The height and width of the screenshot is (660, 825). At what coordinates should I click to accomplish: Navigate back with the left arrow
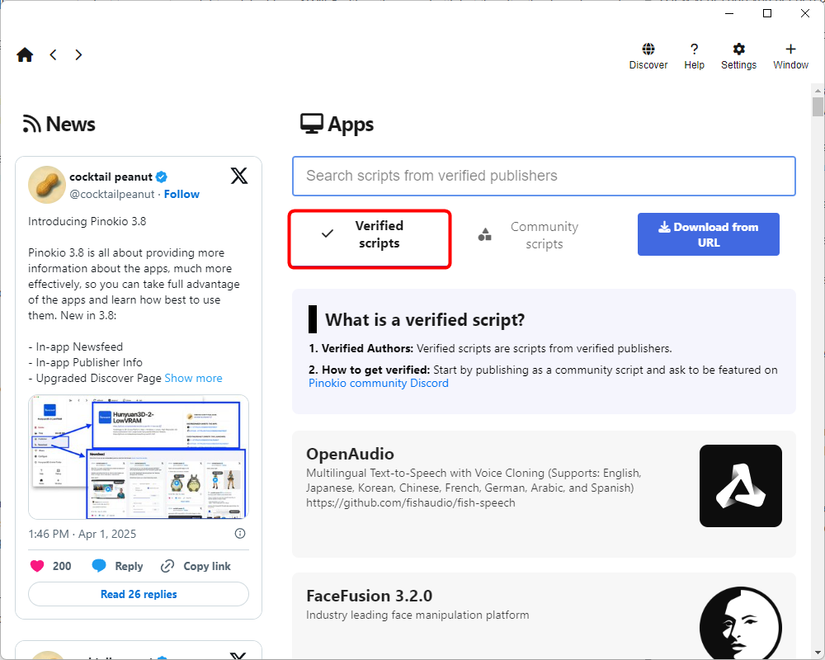53,55
